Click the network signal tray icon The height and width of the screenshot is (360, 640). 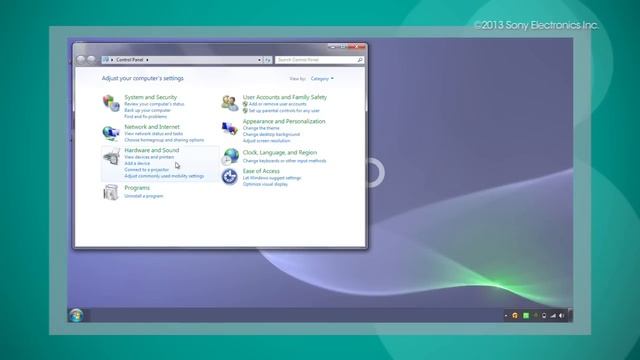[553, 316]
